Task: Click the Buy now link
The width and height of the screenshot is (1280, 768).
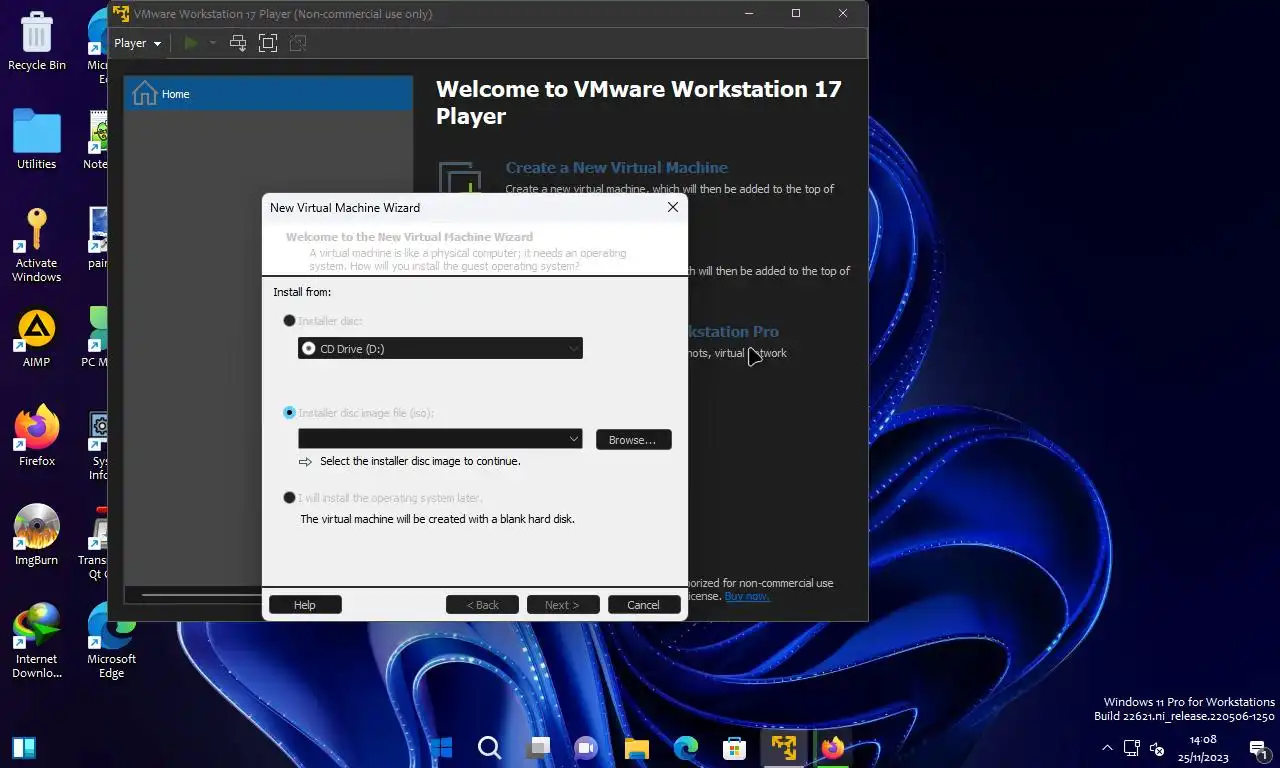Action: pyautogui.click(x=747, y=596)
